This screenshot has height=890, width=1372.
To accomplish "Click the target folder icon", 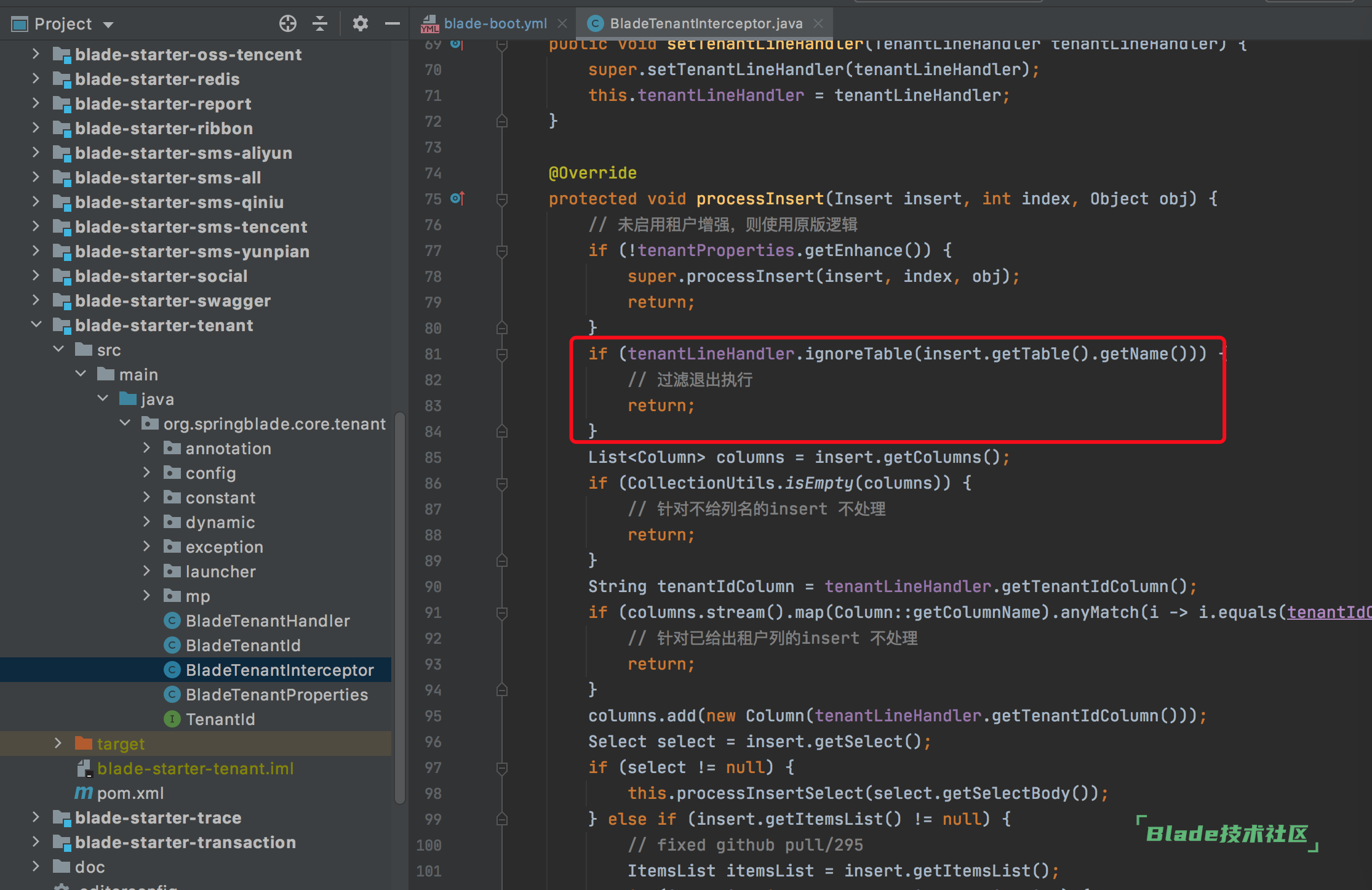I will 83,743.
